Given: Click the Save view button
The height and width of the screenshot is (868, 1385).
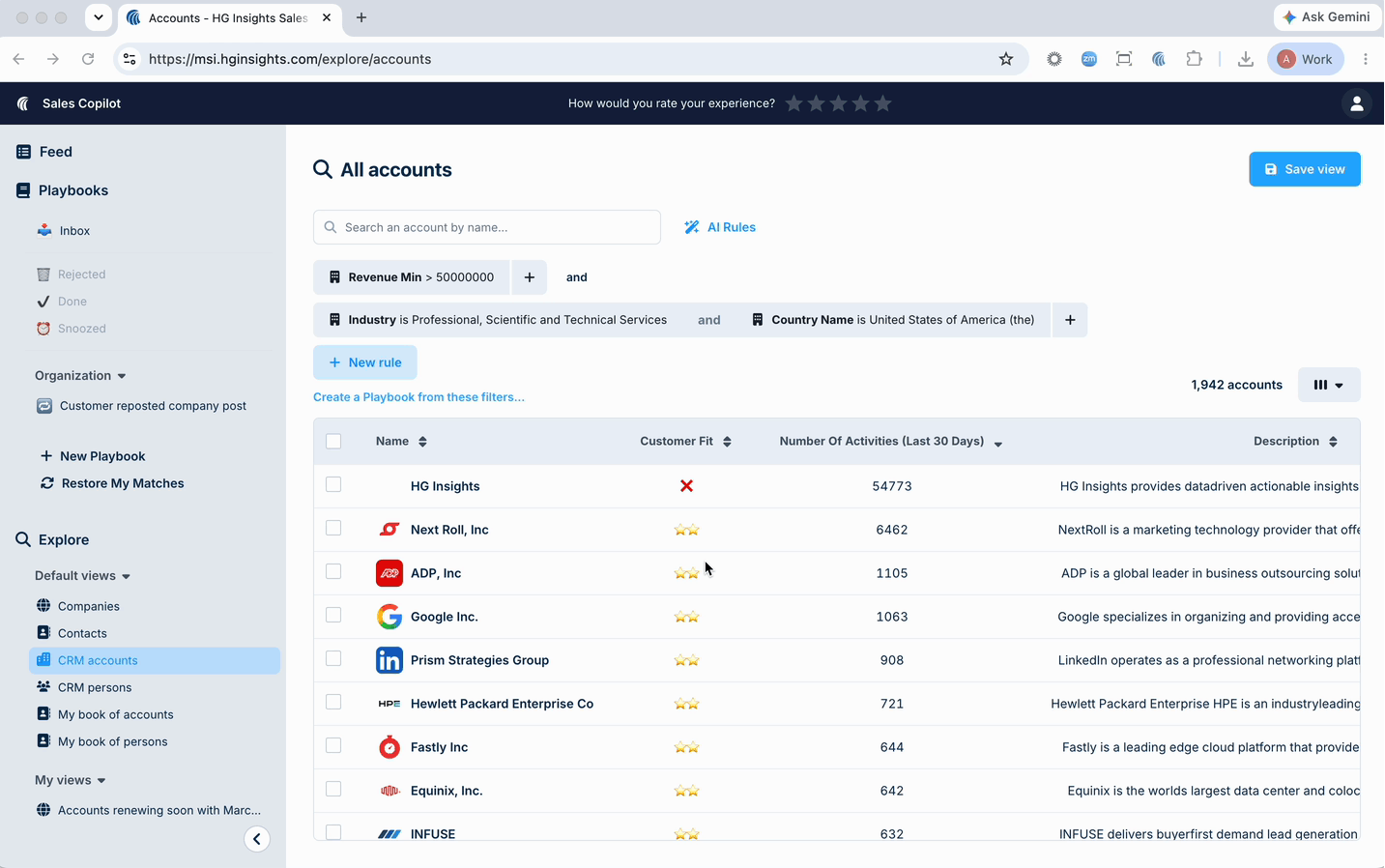Looking at the screenshot, I should click(1305, 169).
